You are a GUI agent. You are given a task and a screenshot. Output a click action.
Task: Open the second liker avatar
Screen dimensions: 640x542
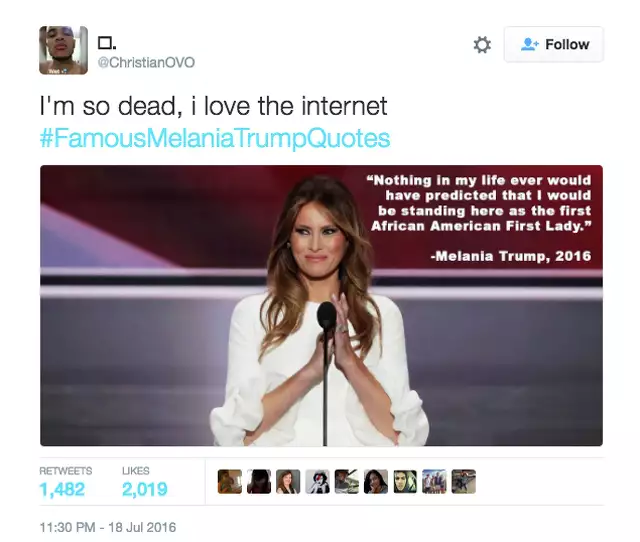pyautogui.click(x=259, y=482)
